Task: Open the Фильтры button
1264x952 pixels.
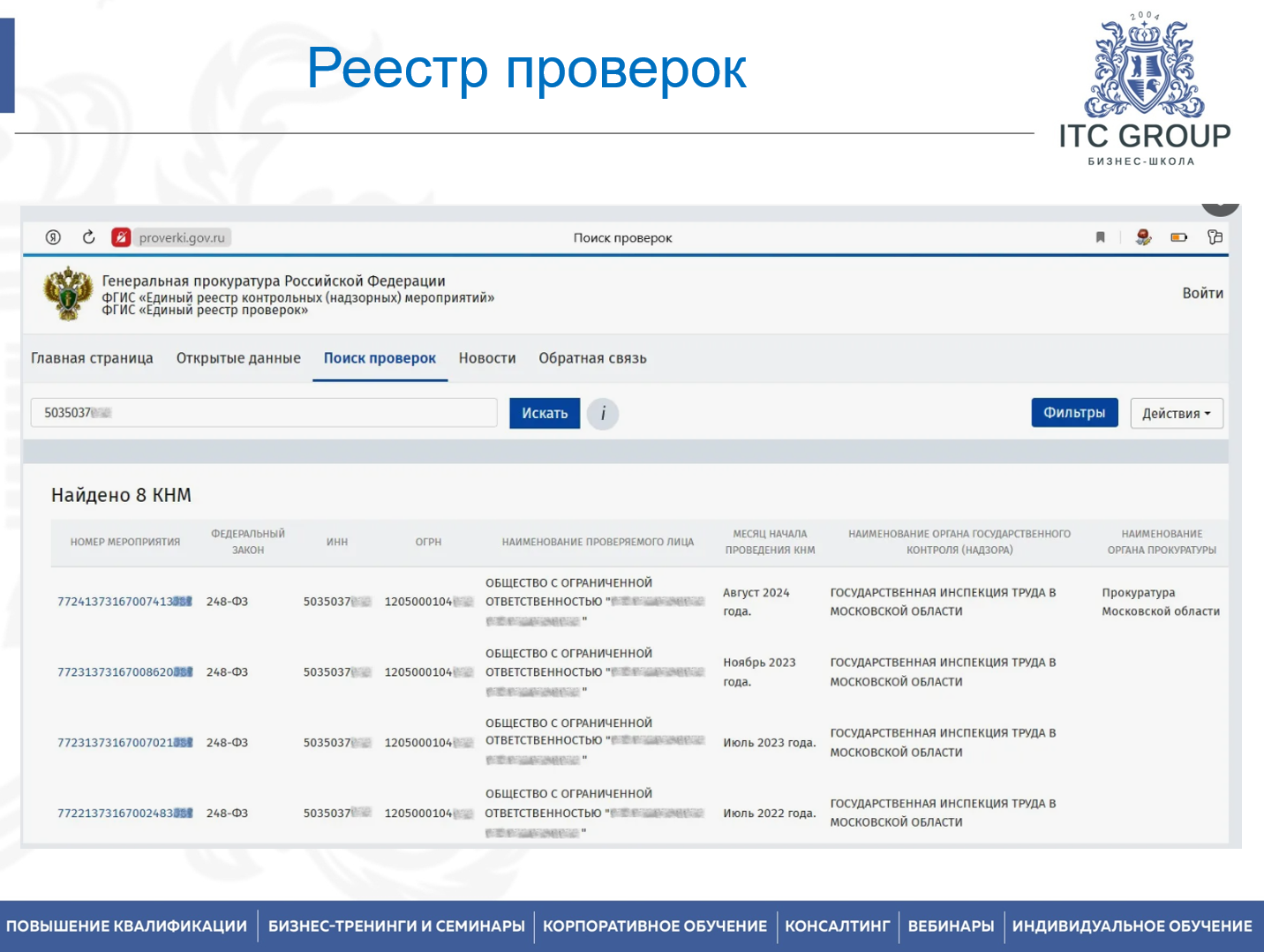Action: (x=1074, y=413)
